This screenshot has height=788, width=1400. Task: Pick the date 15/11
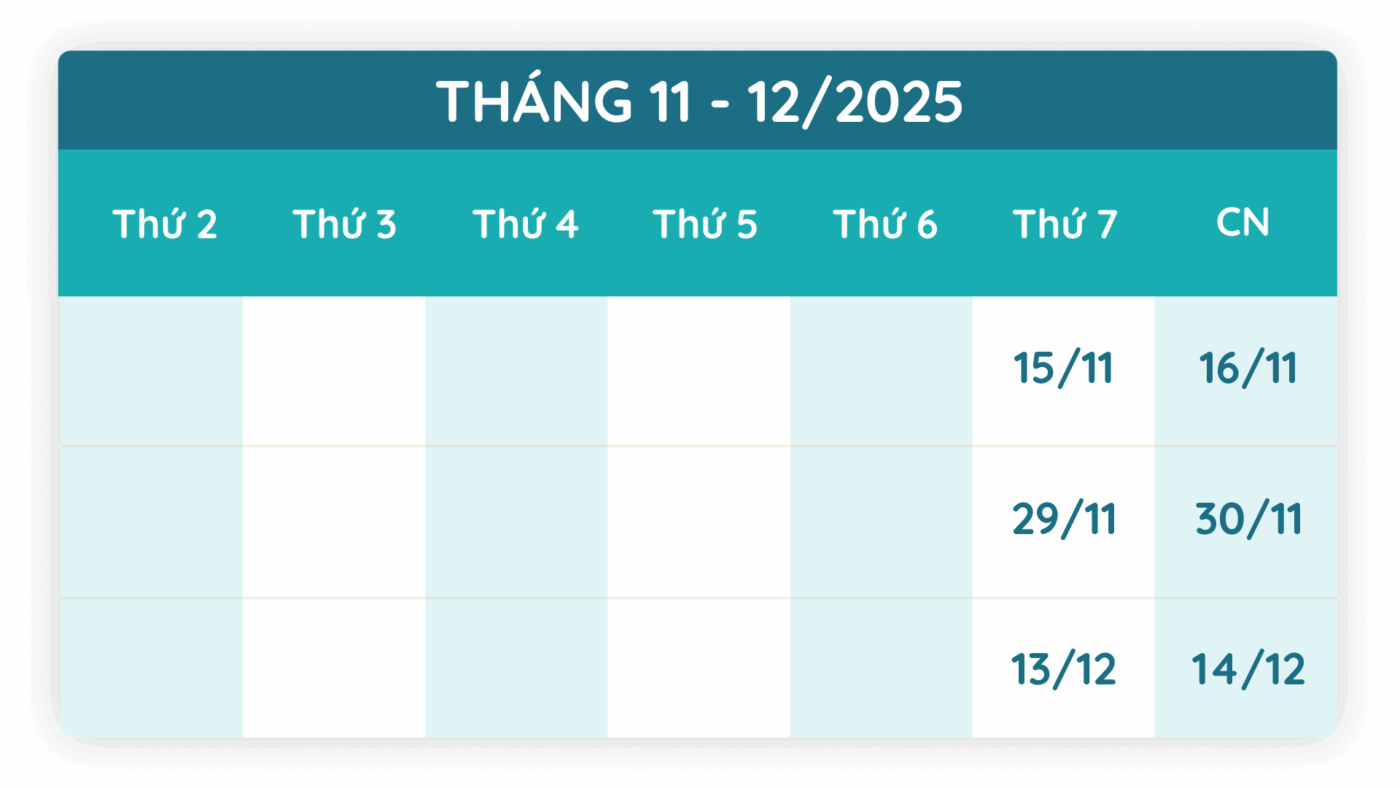coord(1063,369)
